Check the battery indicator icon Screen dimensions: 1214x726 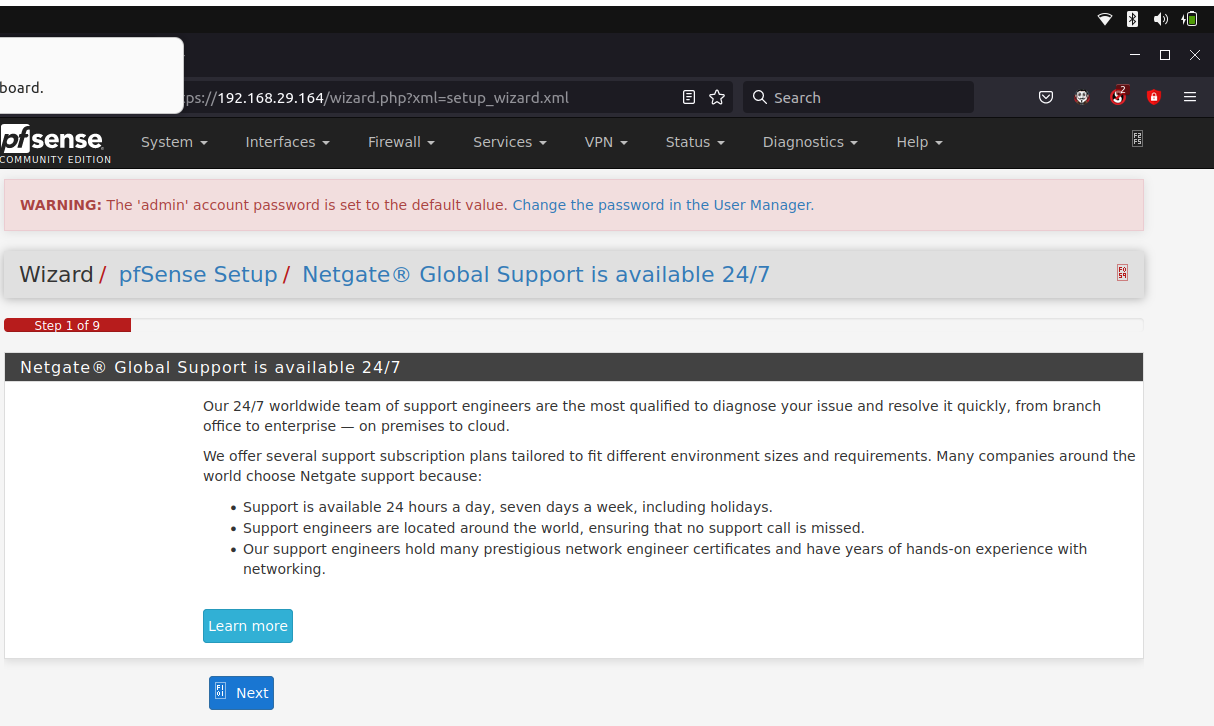pos(1190,19)
